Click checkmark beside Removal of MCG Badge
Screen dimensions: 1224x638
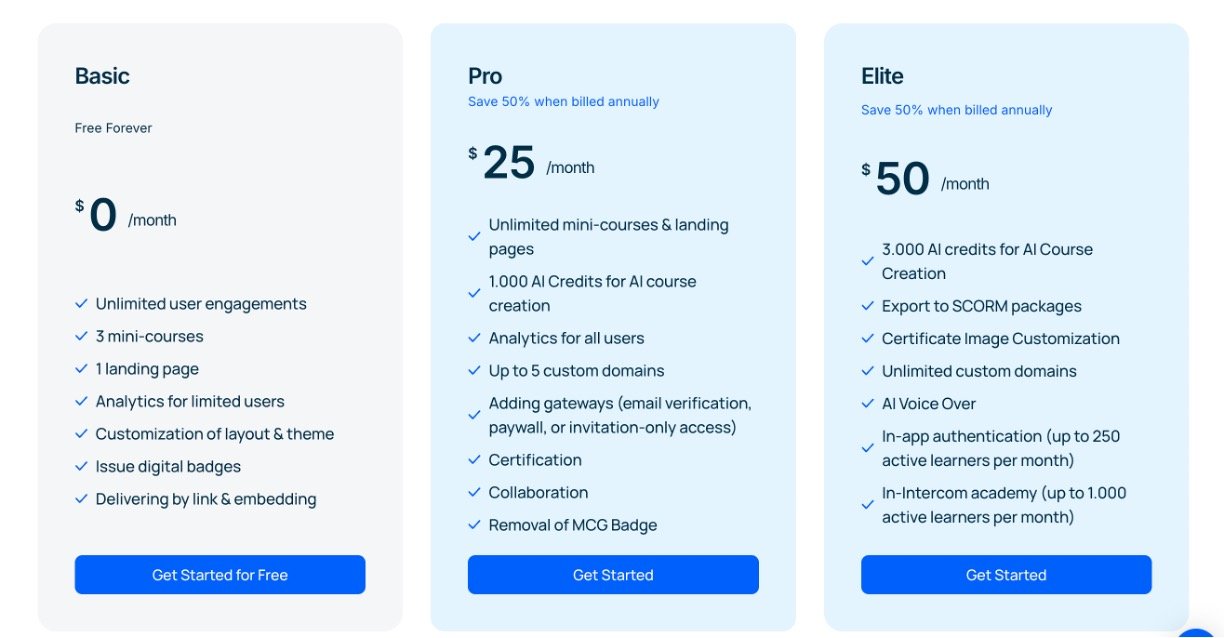pos(474,525)
